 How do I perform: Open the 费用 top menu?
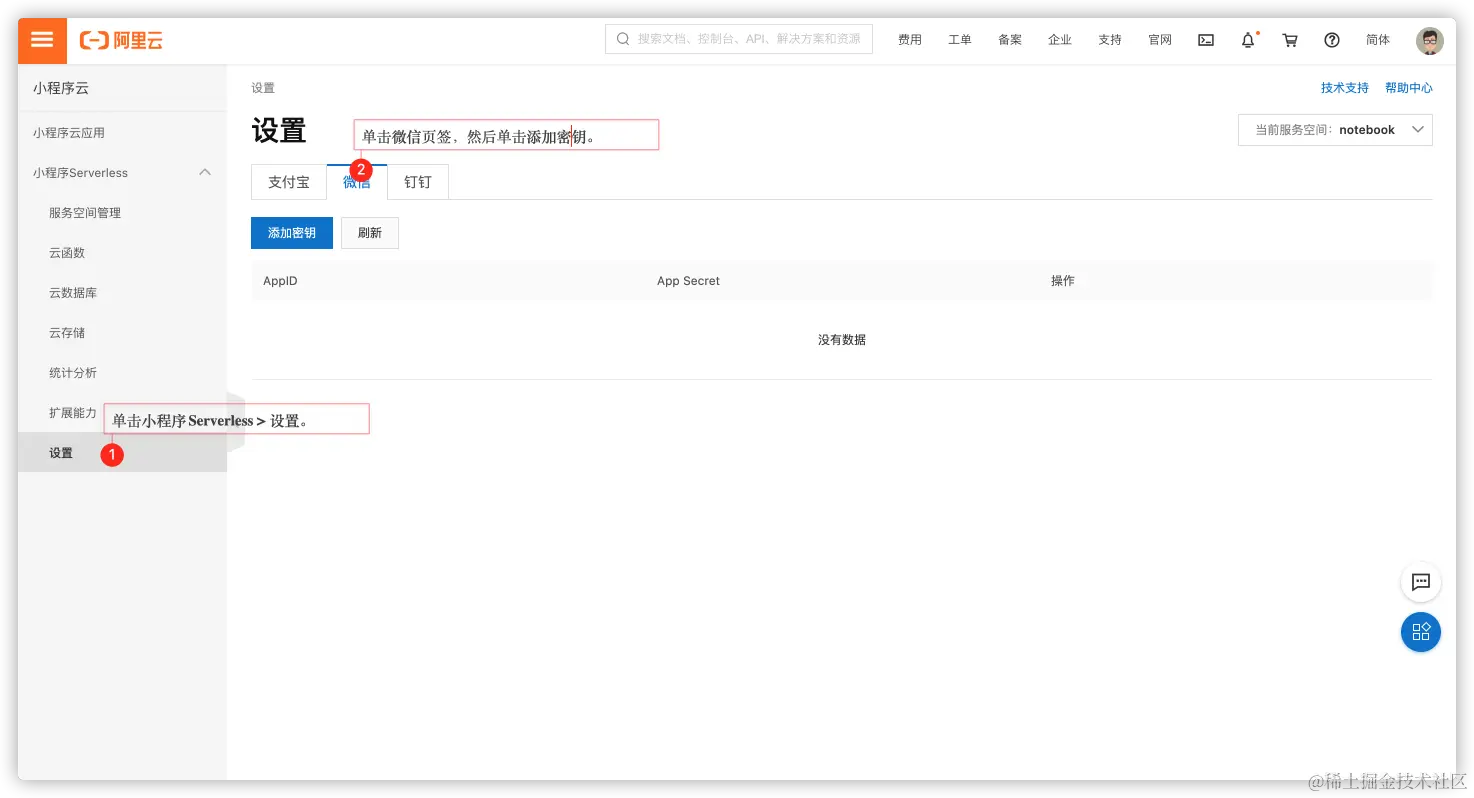(x=910, y=40)
